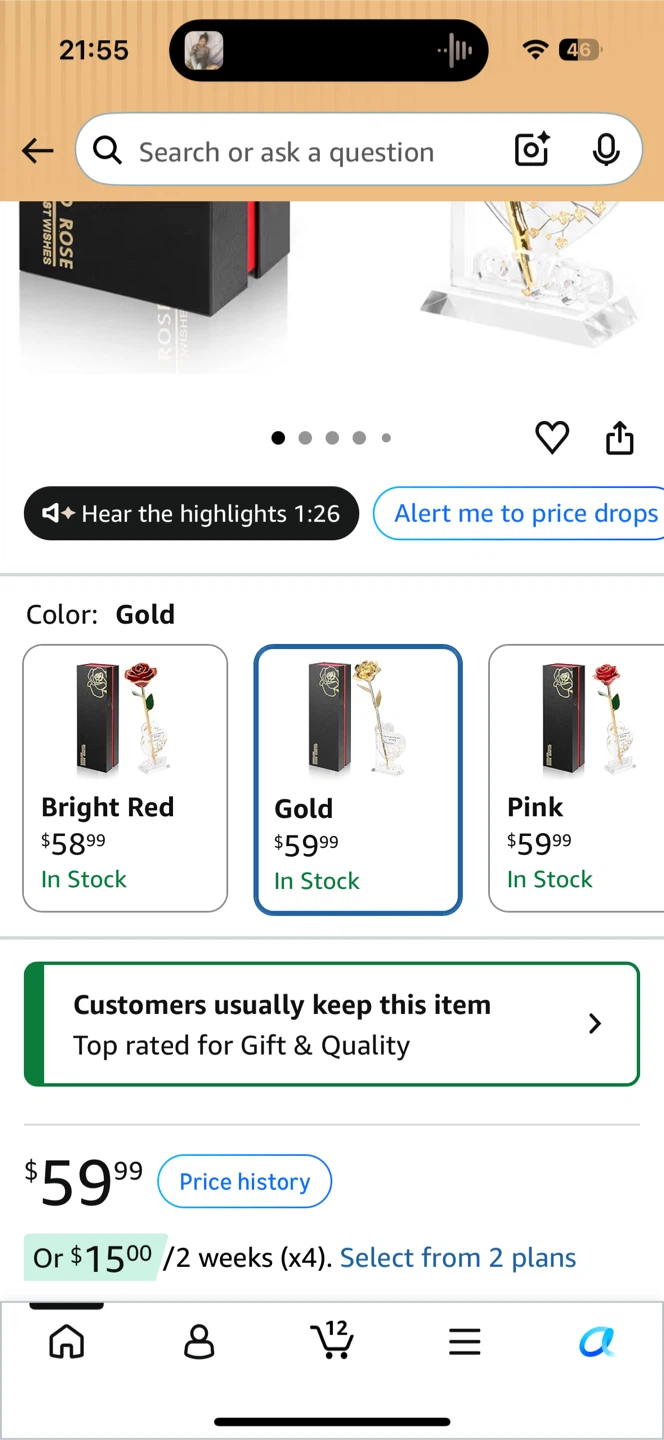Open the hamburger menu icon
Screen dimensions: 664x1440
(464, 1341)
